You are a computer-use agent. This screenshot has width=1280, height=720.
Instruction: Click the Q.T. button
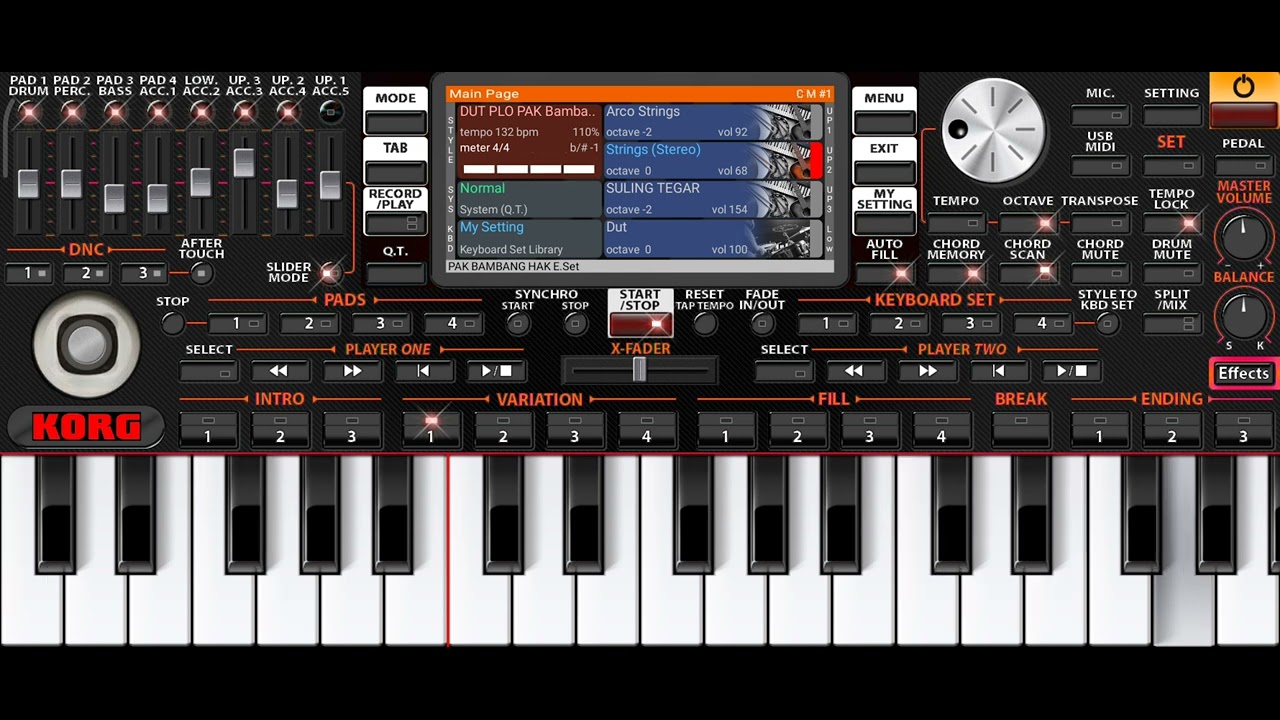coord(396,272)
